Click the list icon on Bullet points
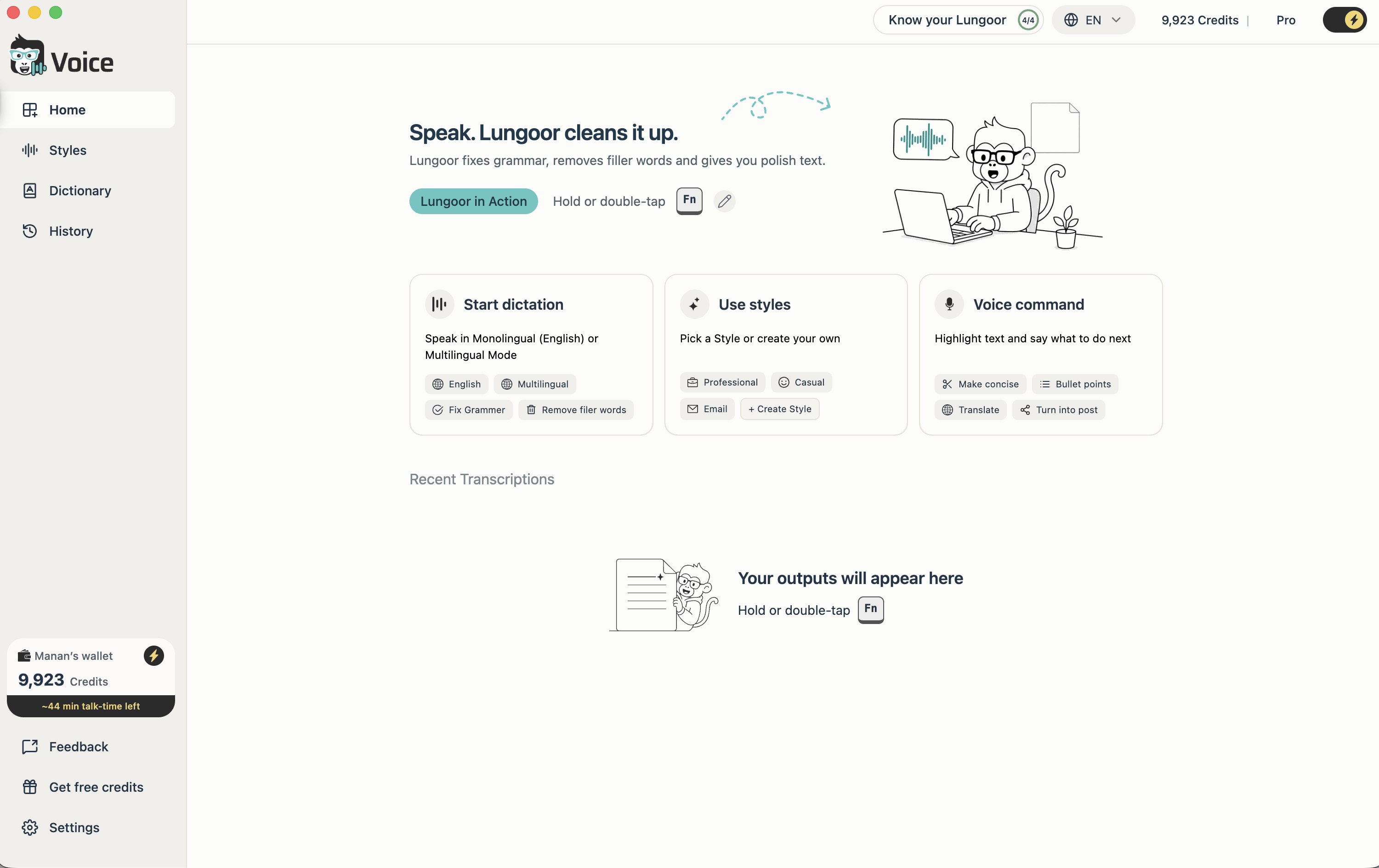Viewport: 1379px width, 868px height. tap(1044, 384)
